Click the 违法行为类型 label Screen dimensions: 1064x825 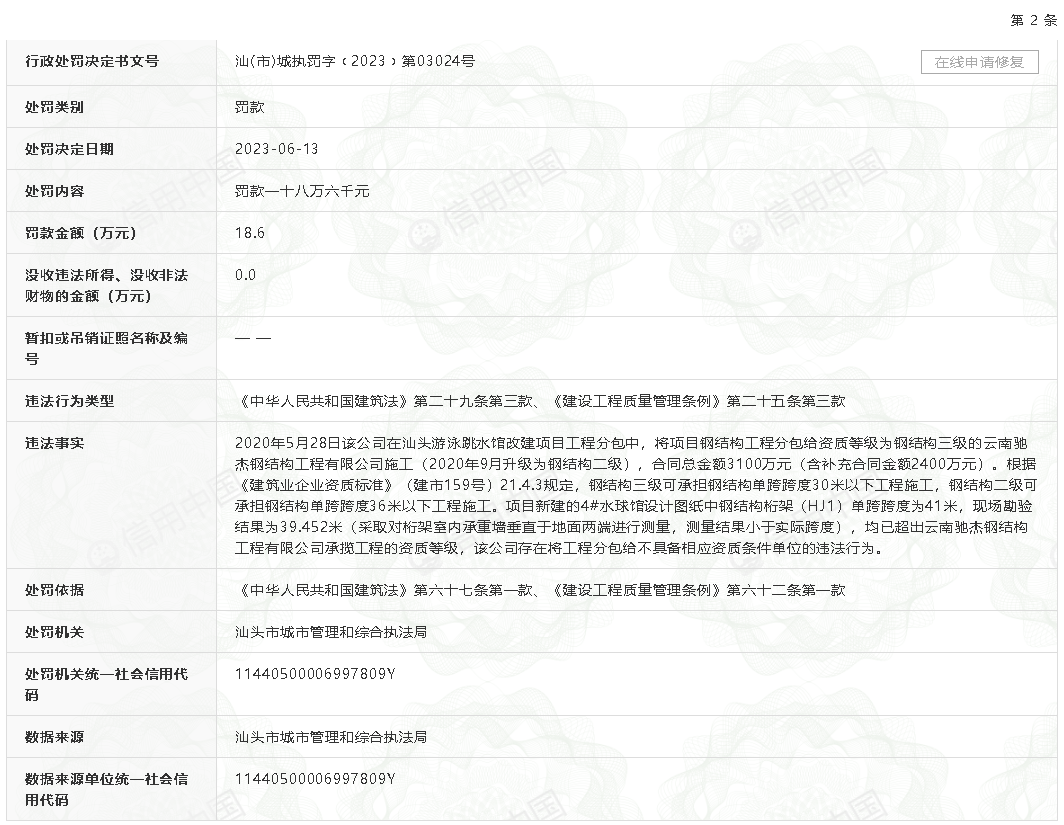[69, 401]
